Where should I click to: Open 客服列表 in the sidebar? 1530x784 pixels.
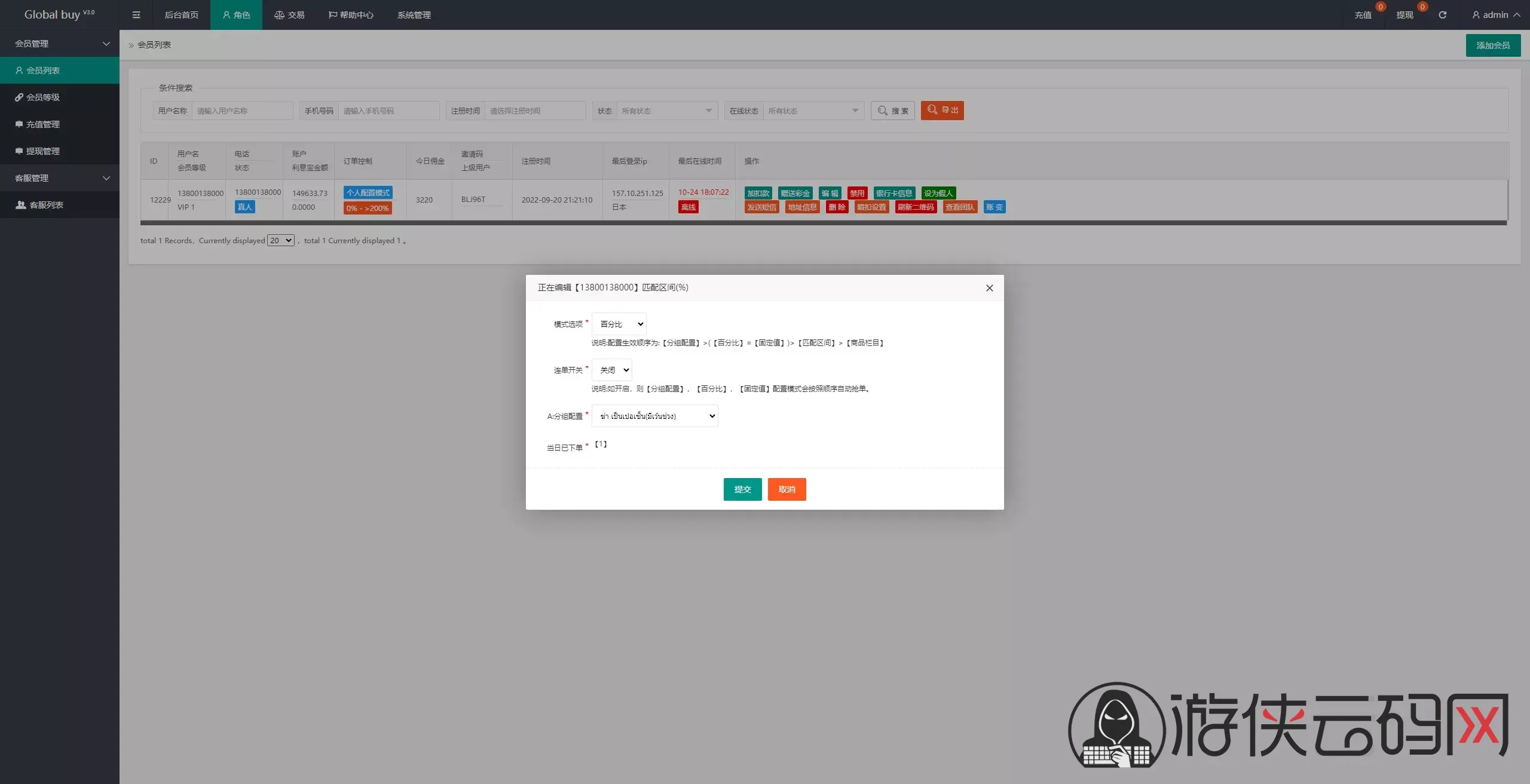click(47, 205)
